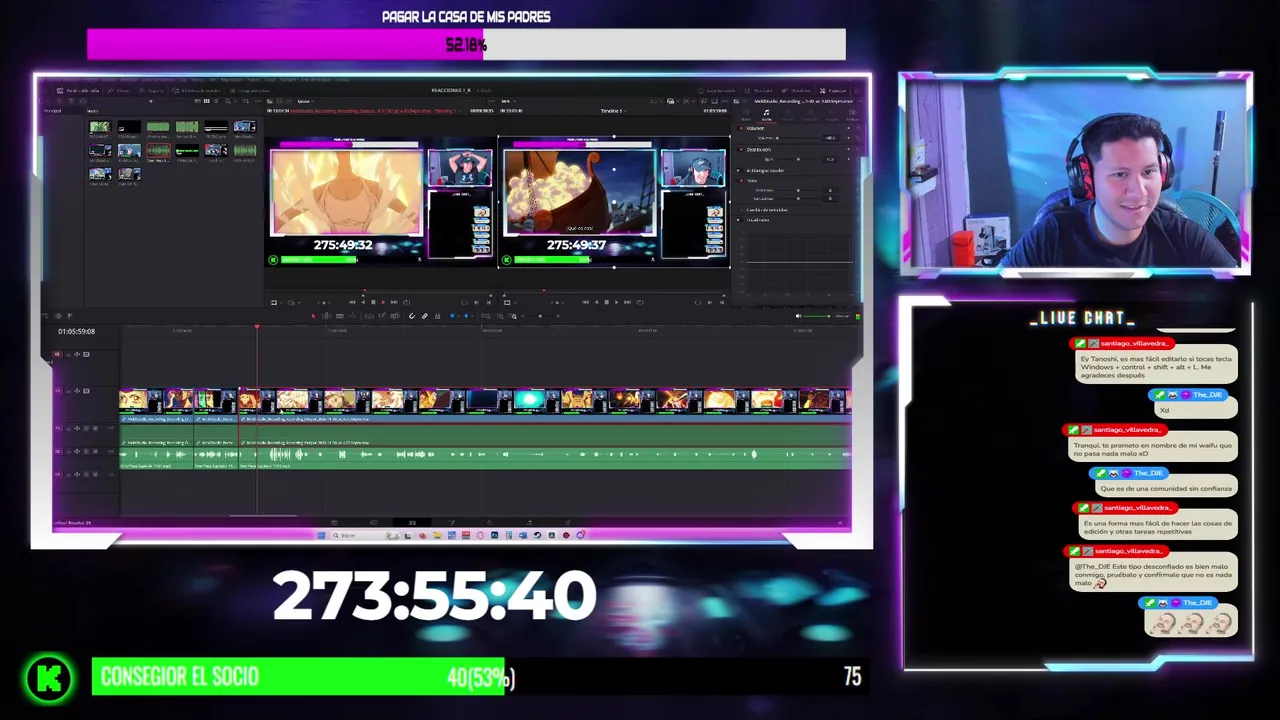Disable the Distribución section toggle
The width and height of the screenshot is (1280, 720).
pyautogui.click(x=741, y=150)
